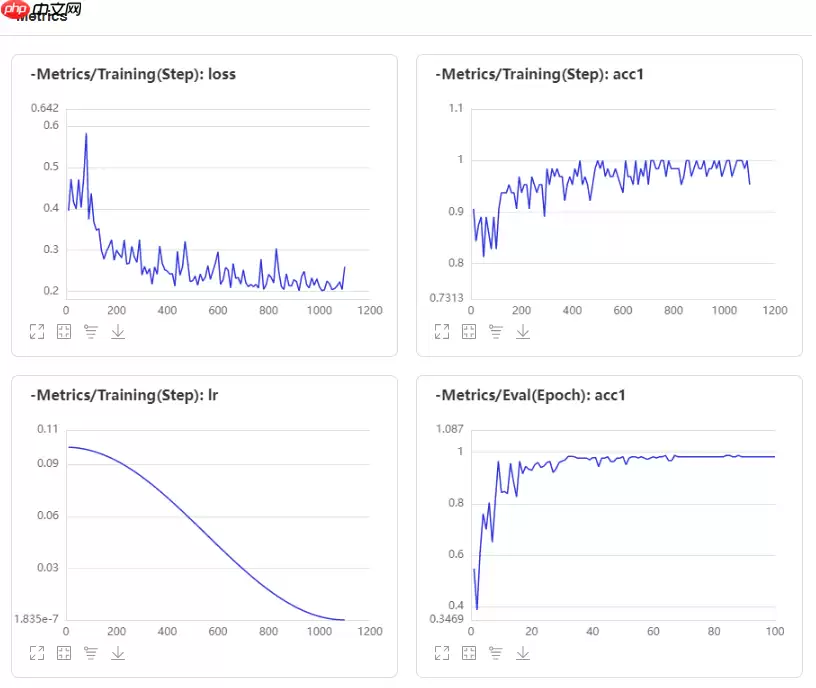Download the Training loss chart data
Viewport: 816px width, 688px height.
click(x=118, y=331)
